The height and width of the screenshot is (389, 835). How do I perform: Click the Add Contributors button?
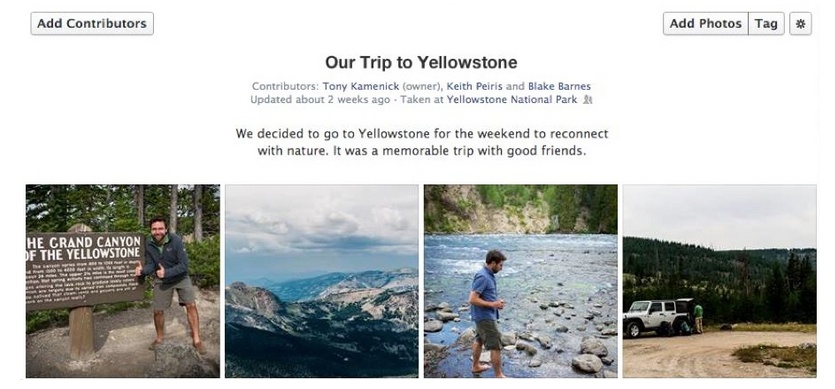(92, 23)
